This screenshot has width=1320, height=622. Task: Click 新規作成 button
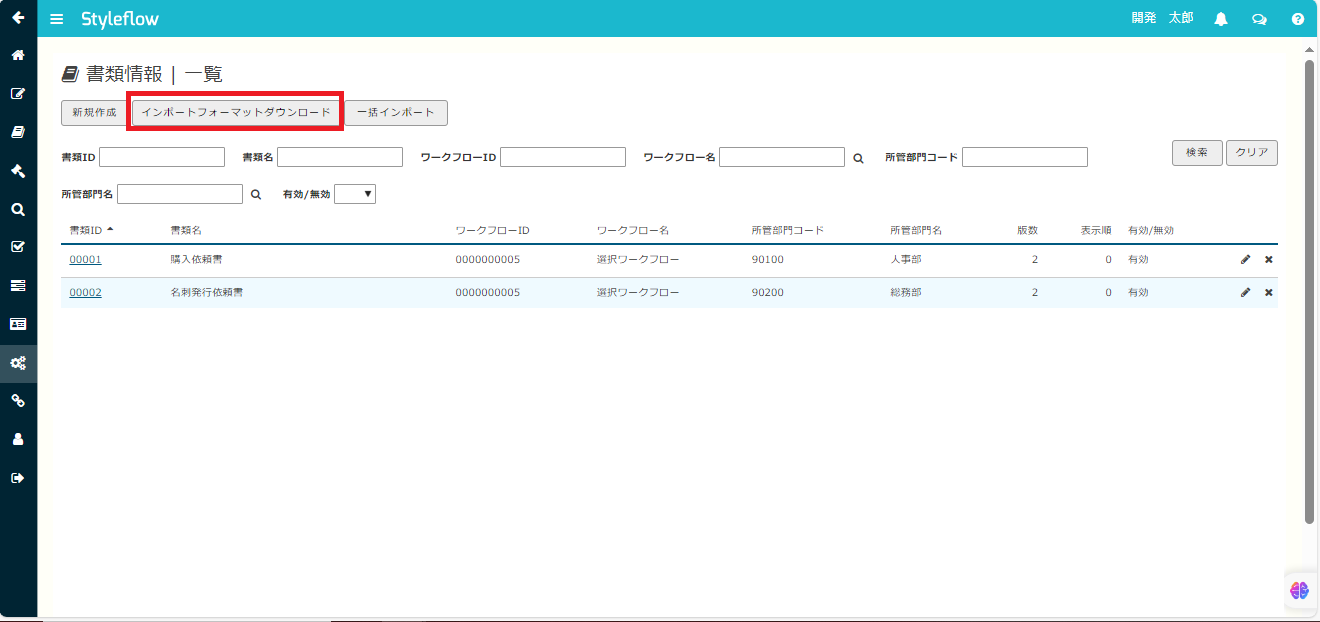coord(94,112)
